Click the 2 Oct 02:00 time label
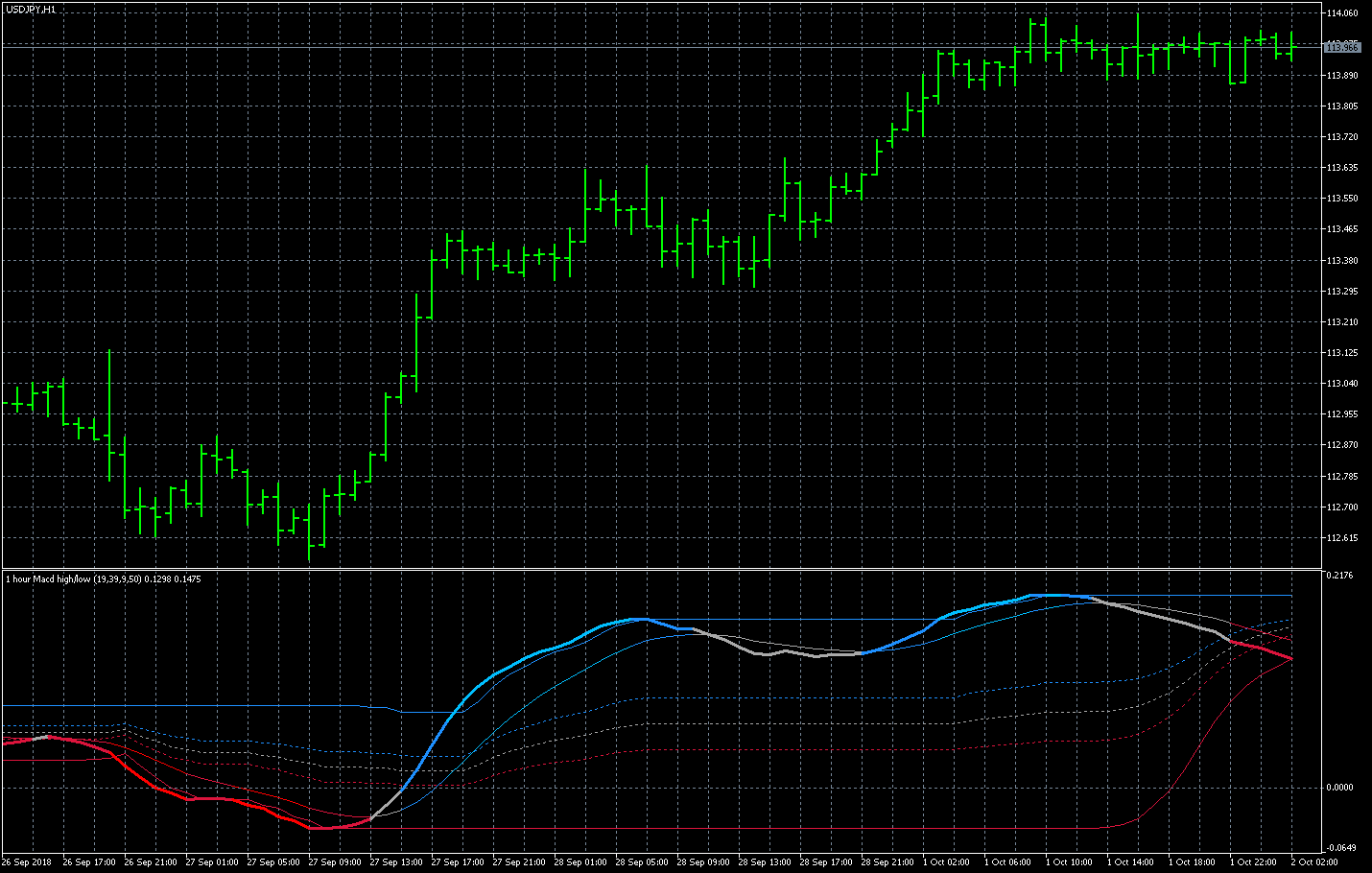The height and width of the screenshot is (873, 1372). pos(1314,862)
